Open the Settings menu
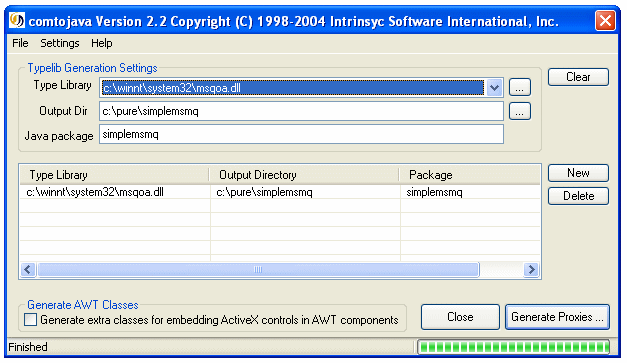This screenshot has width=627, height=363. 60,43
